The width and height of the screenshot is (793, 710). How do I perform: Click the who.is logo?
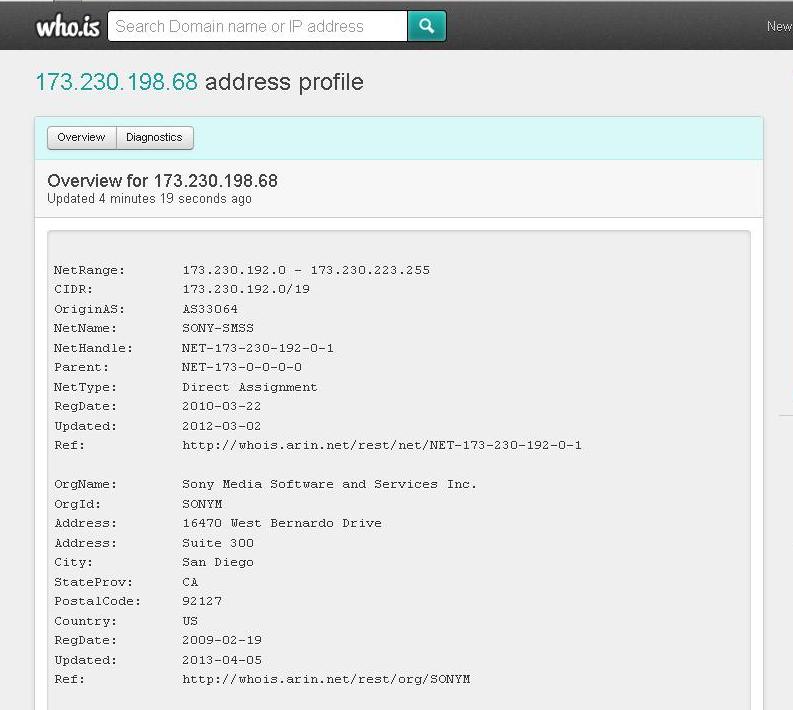(68, 26)
